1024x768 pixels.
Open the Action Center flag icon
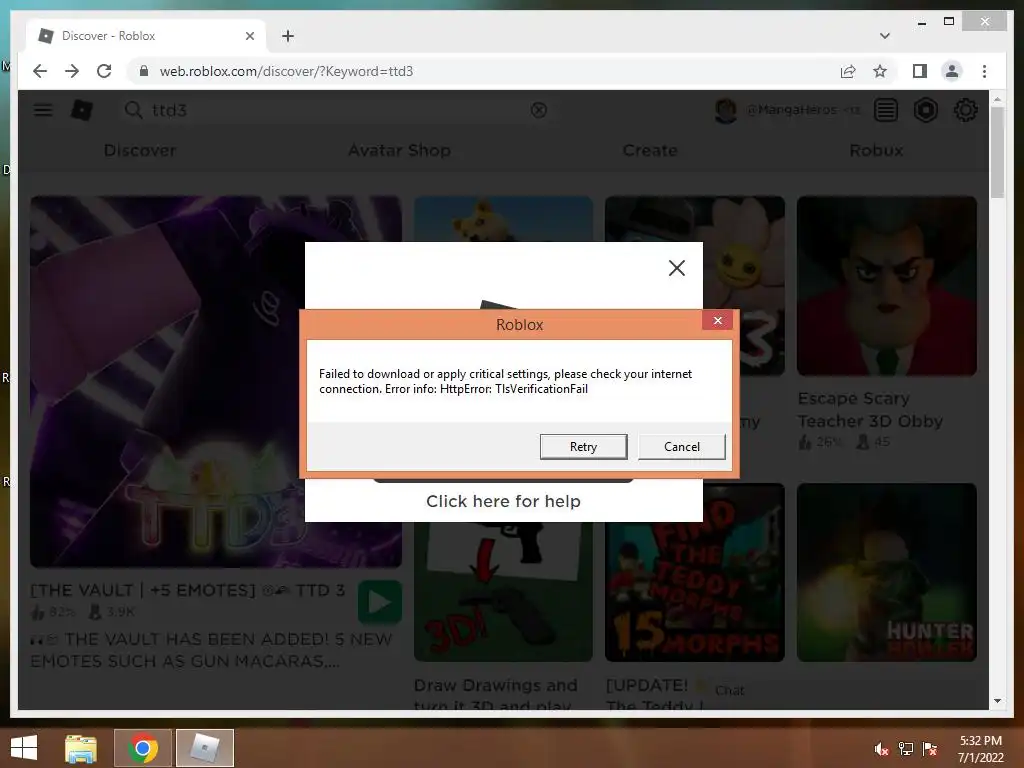[x=930, y=749]
